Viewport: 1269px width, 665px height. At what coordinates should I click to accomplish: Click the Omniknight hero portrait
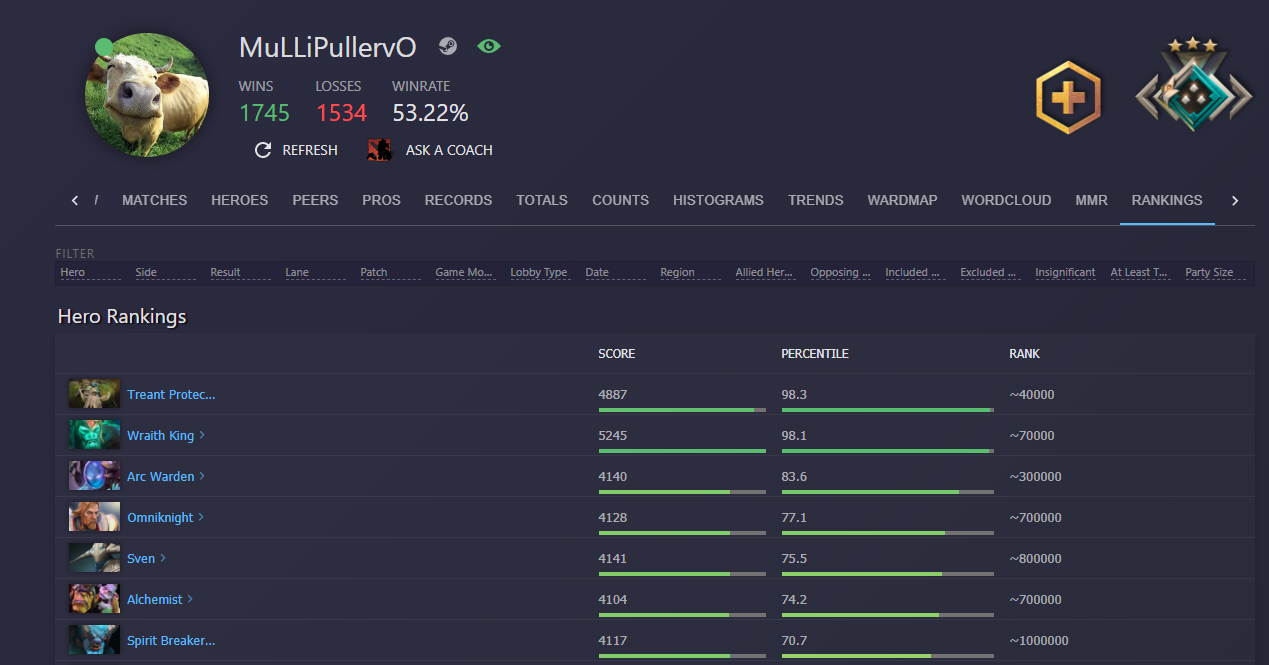tap(94, 517)
